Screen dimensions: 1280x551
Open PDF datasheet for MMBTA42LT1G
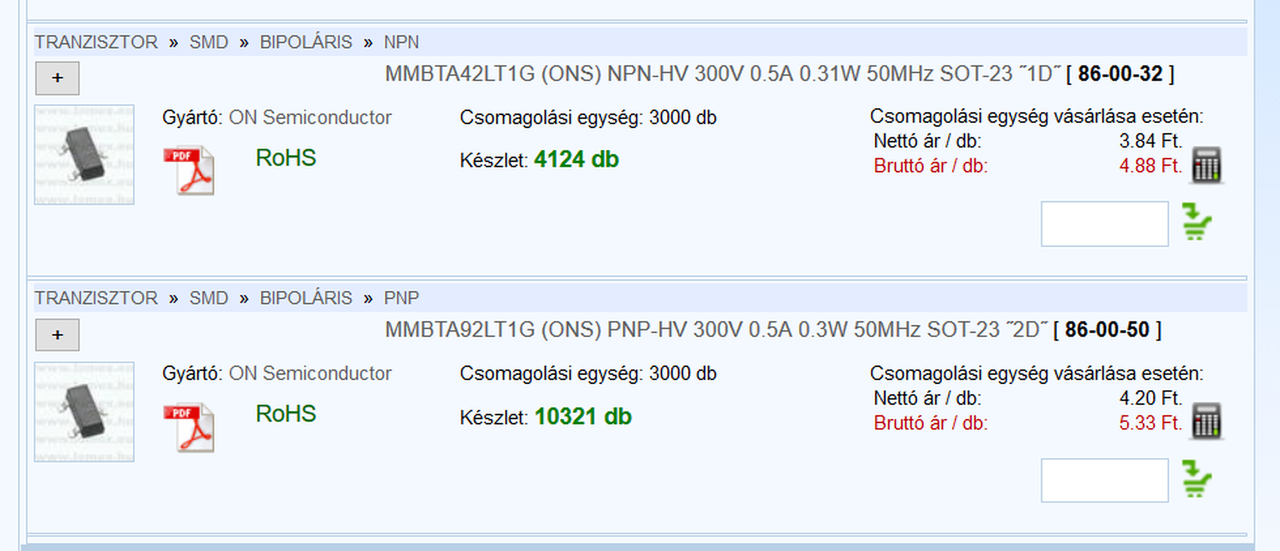[x=189, y=169]
